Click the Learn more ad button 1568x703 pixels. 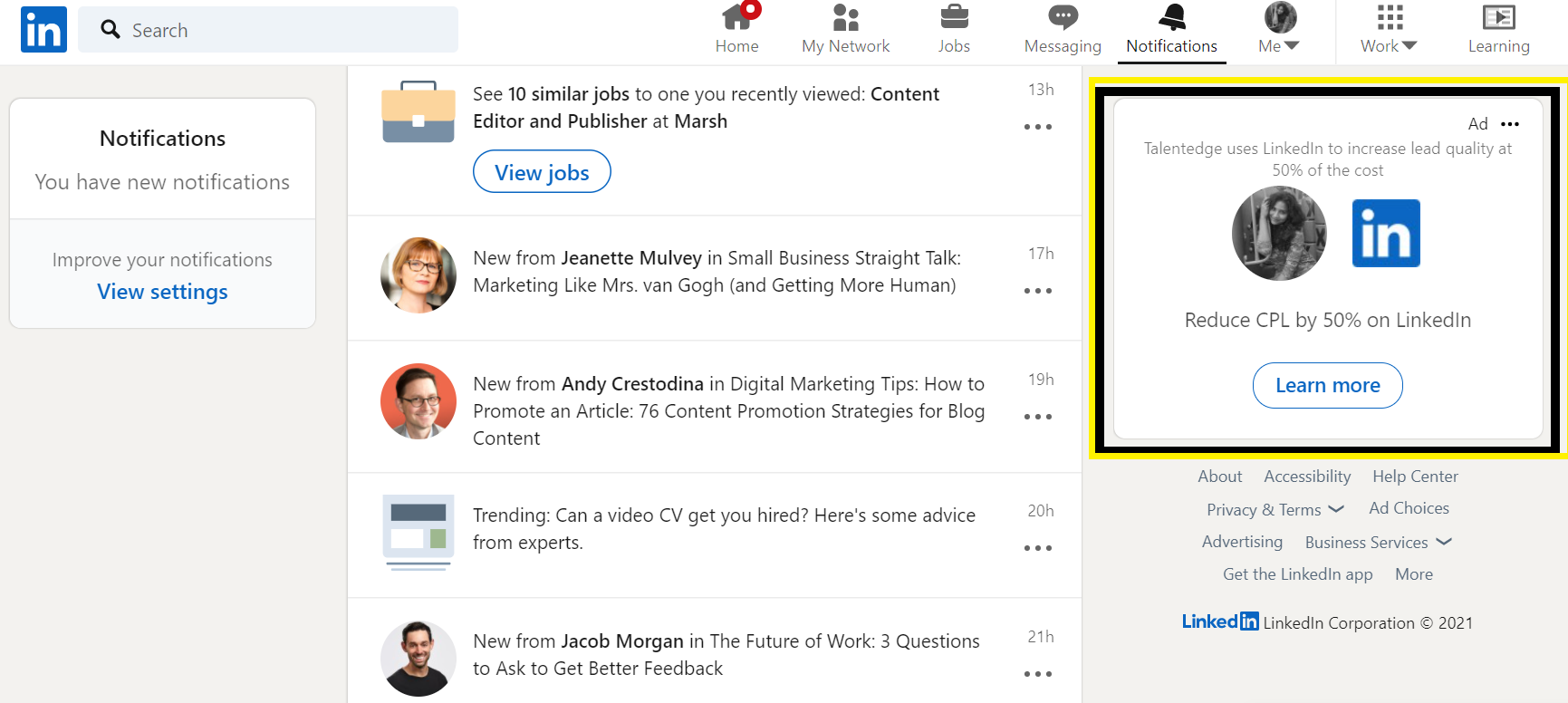click(1328, 386)
